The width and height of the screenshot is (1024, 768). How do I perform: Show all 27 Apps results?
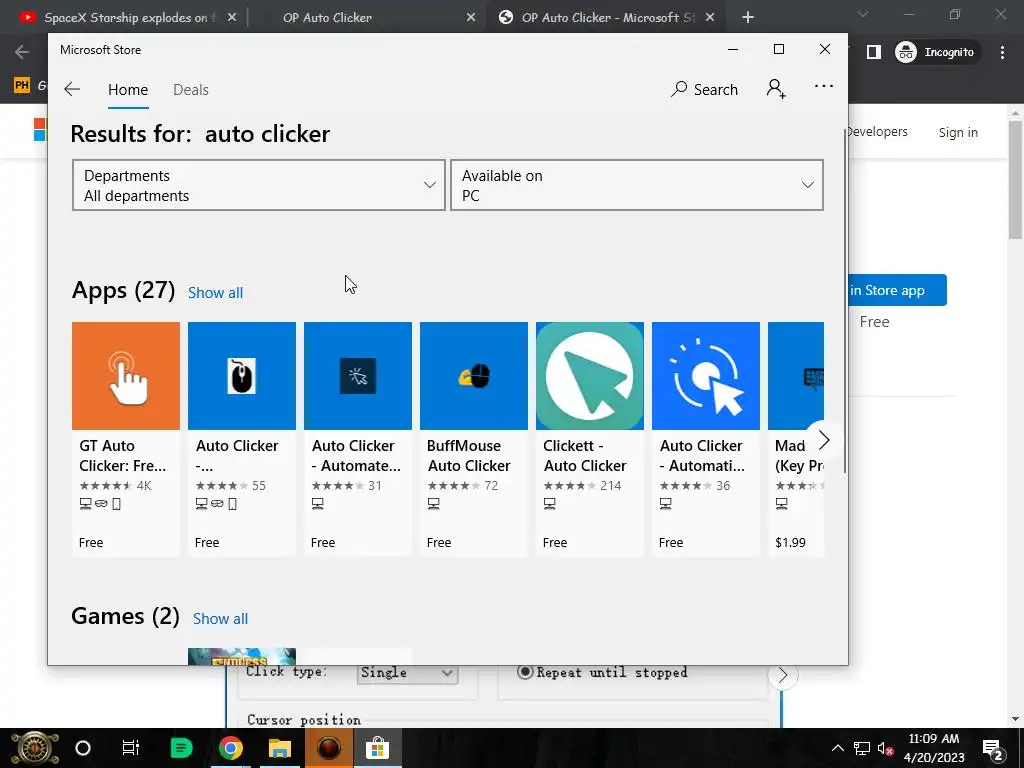(x=216, y=293)
